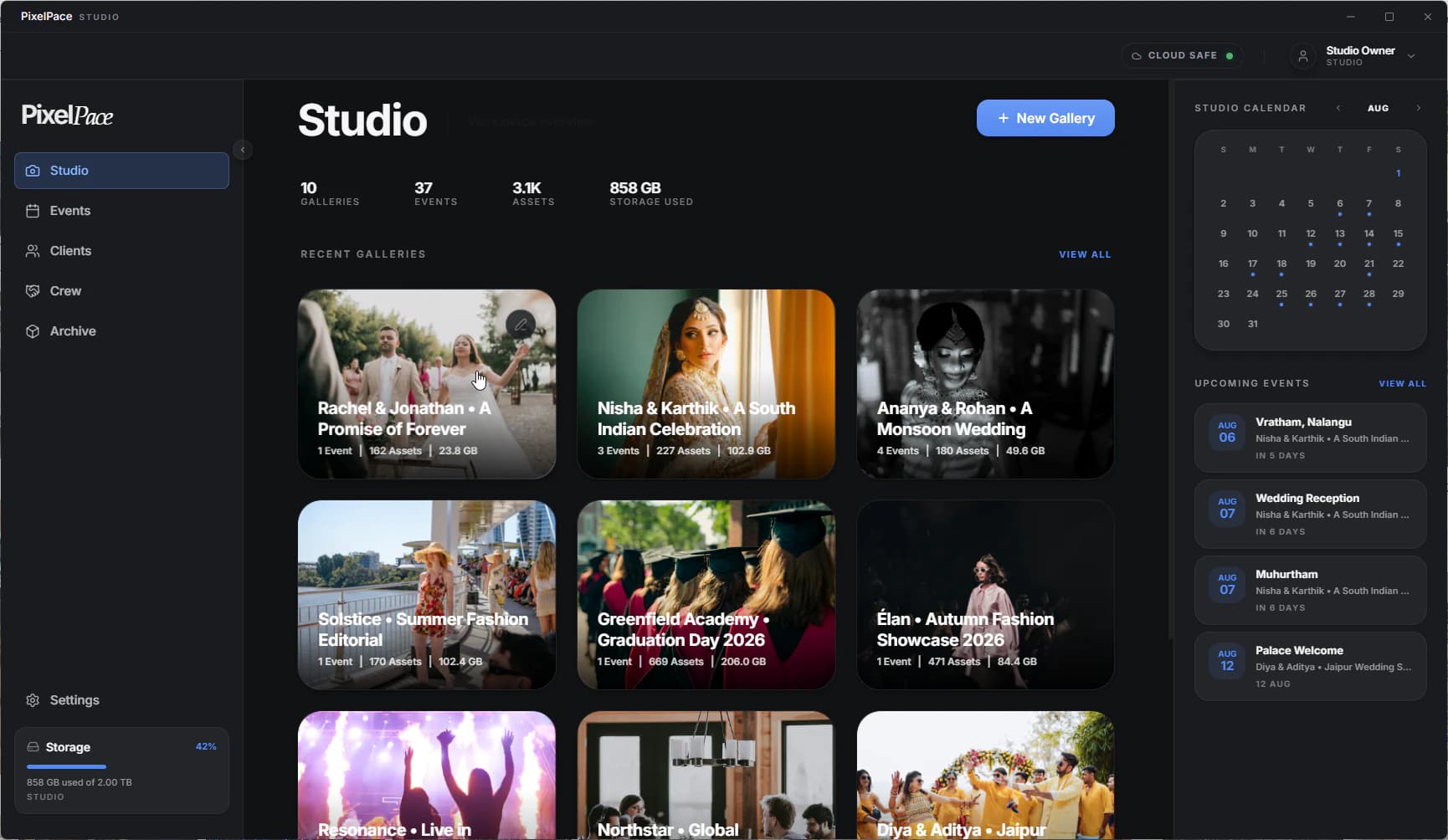
Task: Open the Palace Welcome upcoming event
Action: click(1310, 666)
